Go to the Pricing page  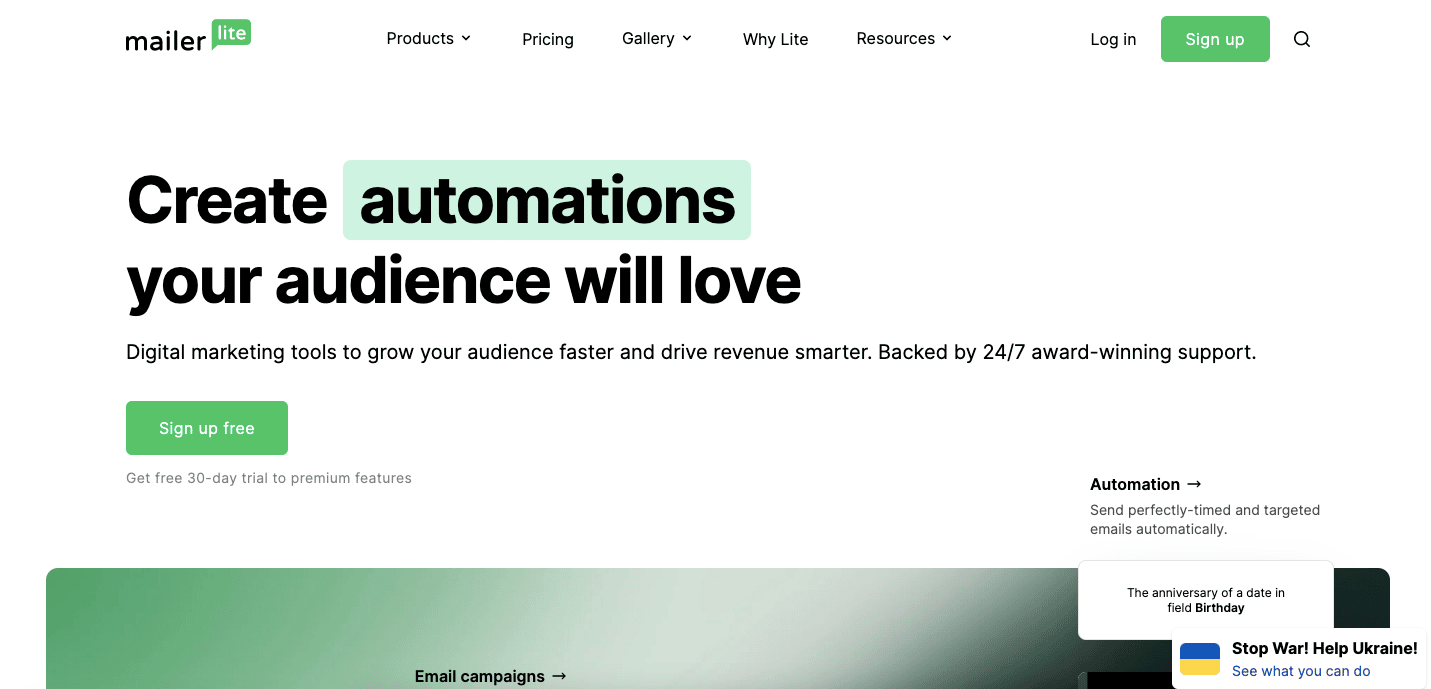[x=548, y=39]
